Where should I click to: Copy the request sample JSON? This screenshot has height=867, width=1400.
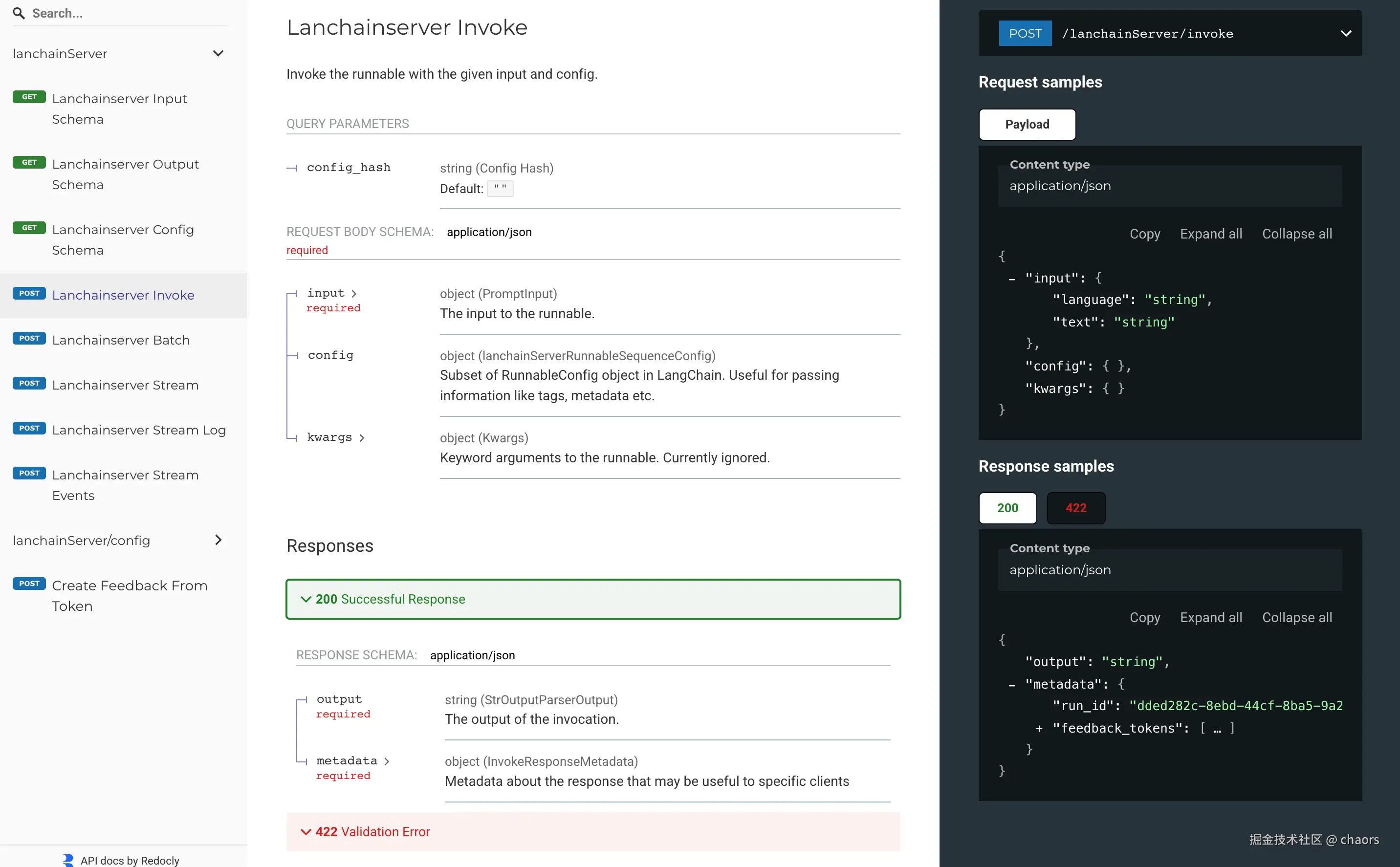pos(1144,234)
